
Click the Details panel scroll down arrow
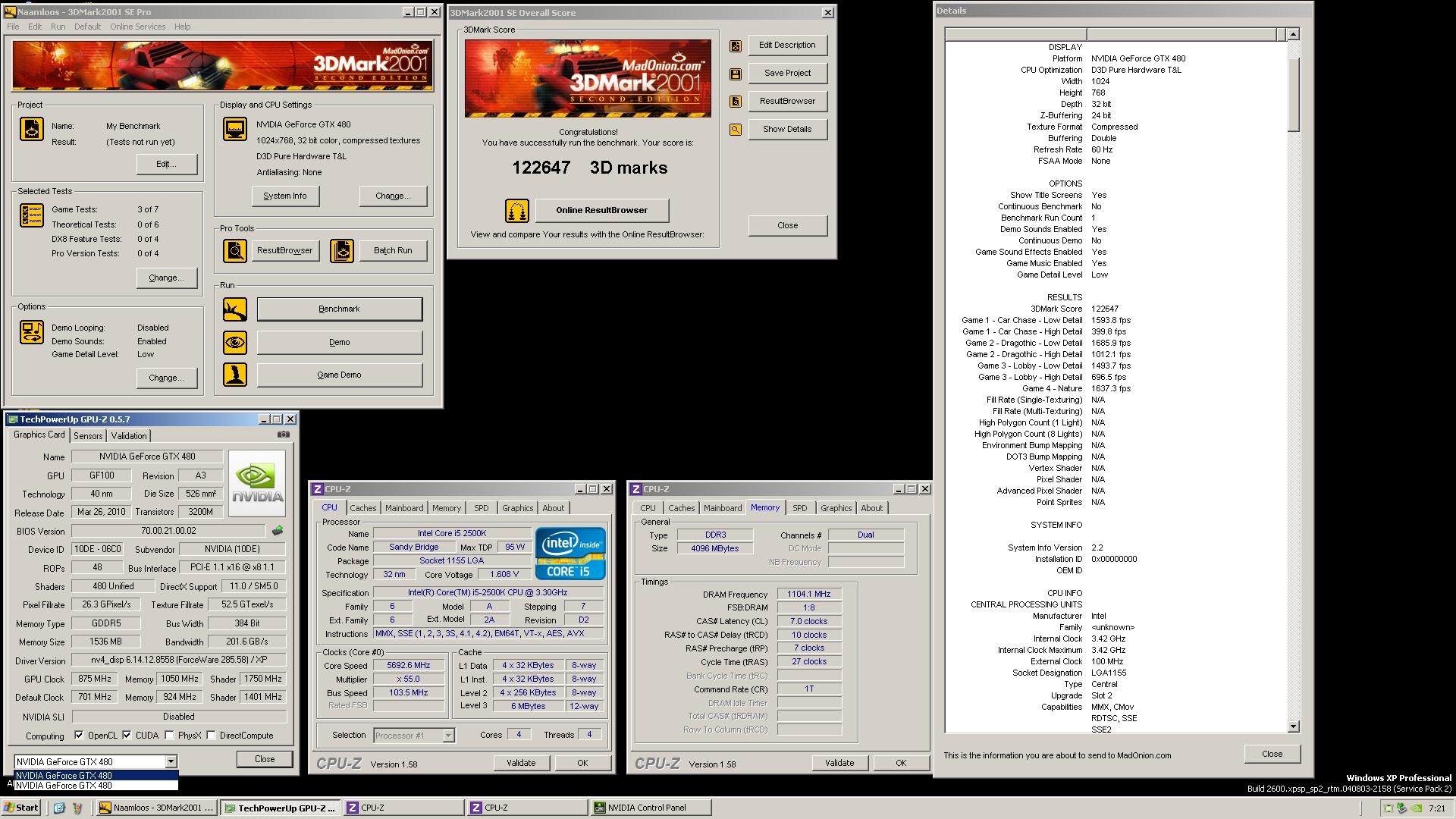[1293, 726]
